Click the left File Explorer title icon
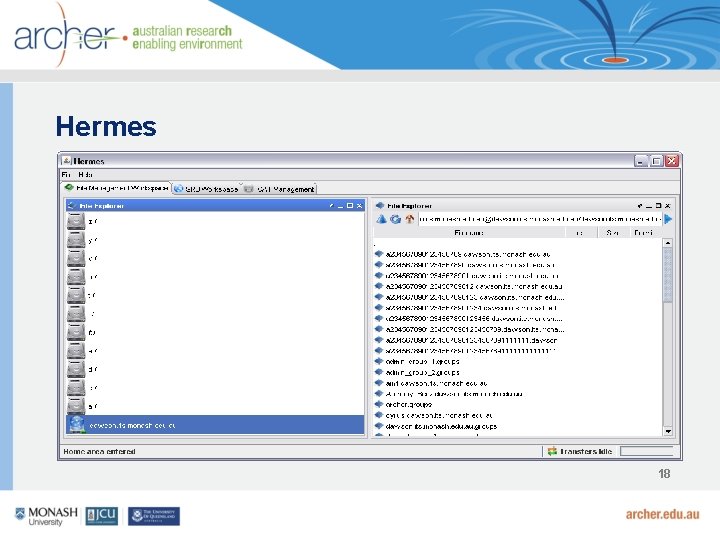Screen dimensions: 720x540 pyautogui.click(x=71, y=206)
